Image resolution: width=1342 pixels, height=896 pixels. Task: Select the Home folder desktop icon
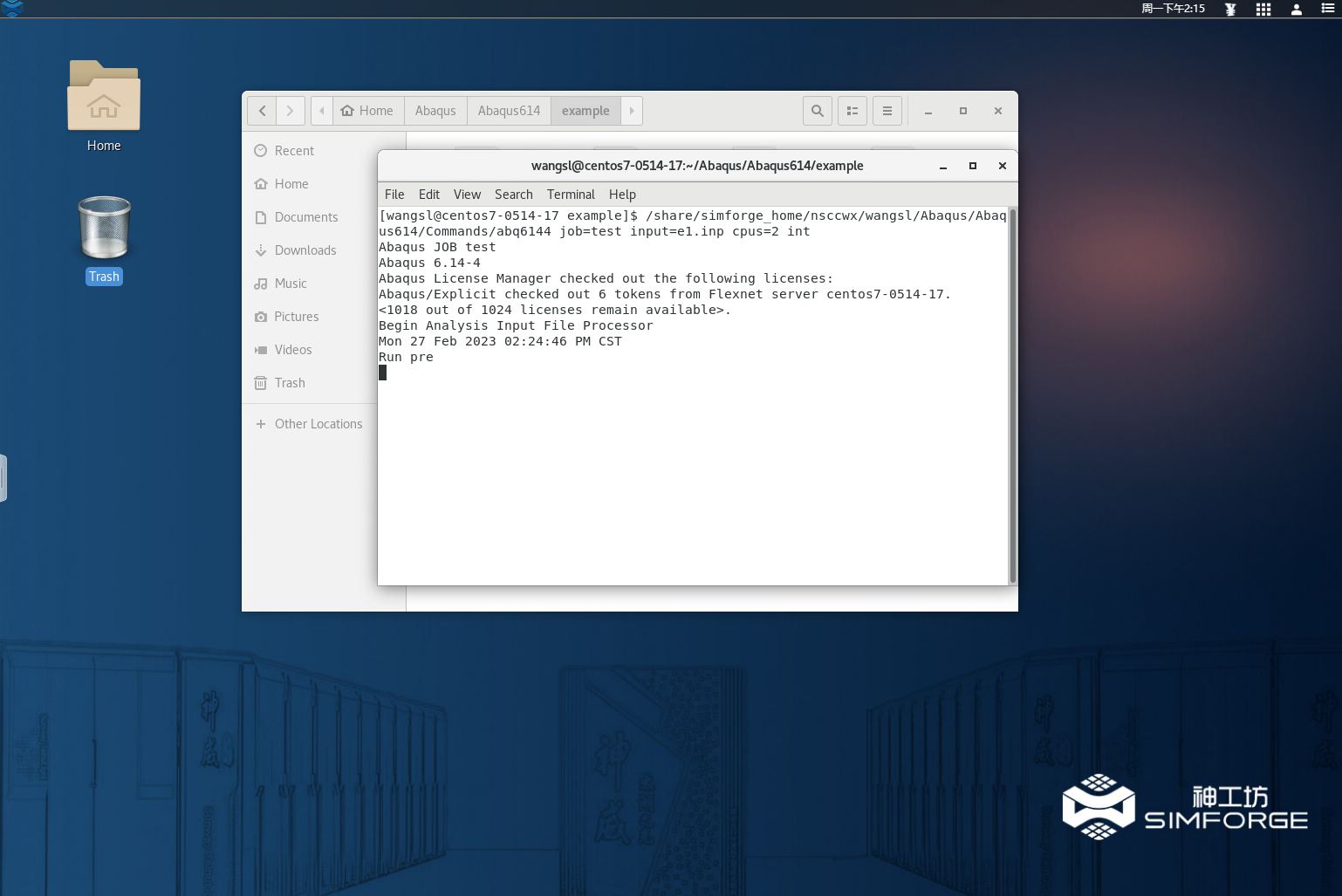104,106
